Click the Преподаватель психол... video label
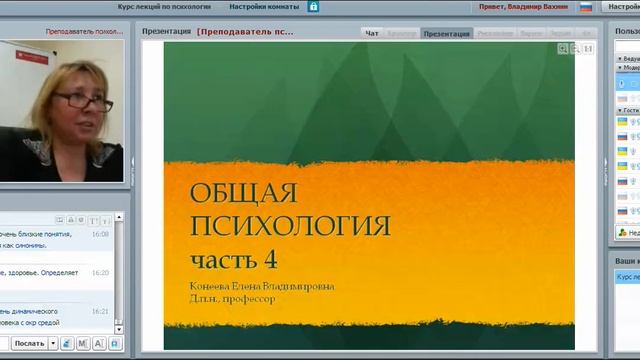The height and width of the screenshot is (360, 640). click(84, 31)
